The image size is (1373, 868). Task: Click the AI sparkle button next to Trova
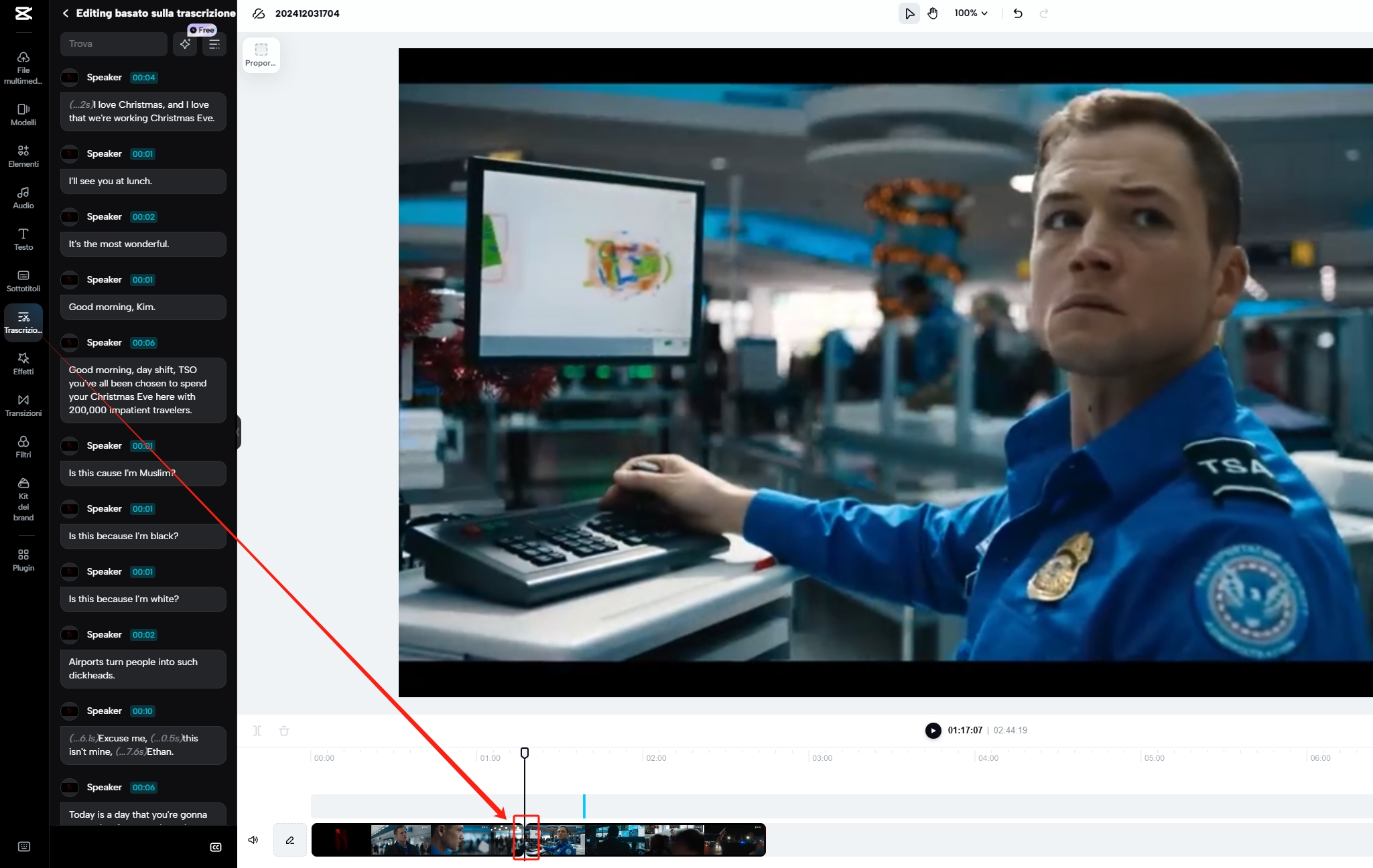click(x=185, y=44)
